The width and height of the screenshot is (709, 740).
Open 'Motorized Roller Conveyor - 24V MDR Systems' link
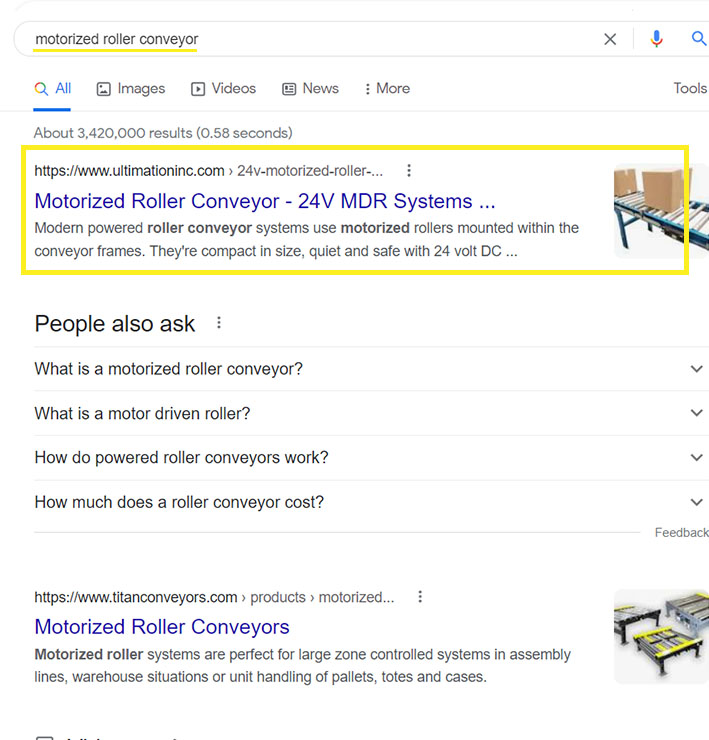pos(265,201)
